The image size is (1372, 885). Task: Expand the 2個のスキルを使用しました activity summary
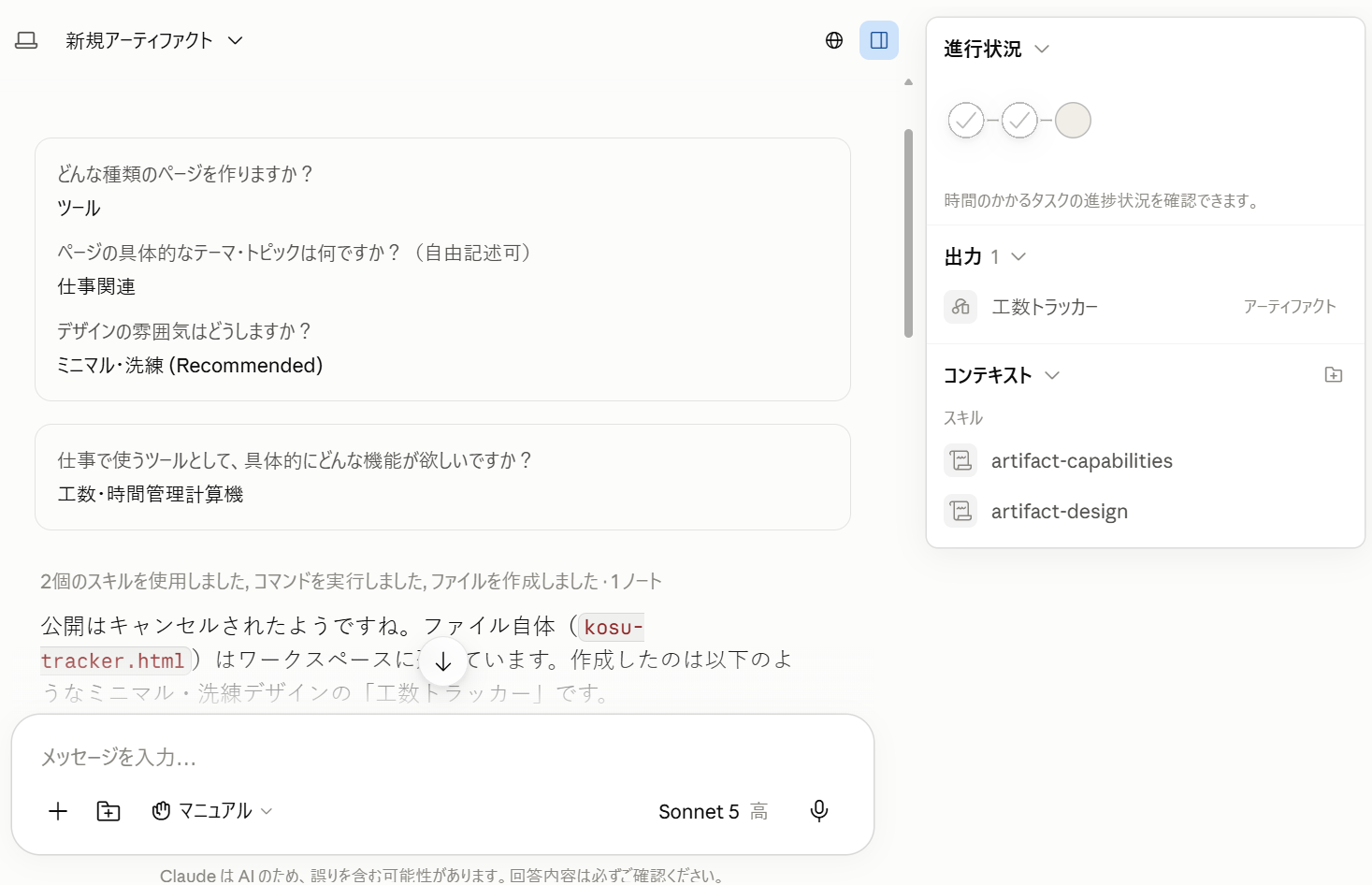tap(351, 581)
